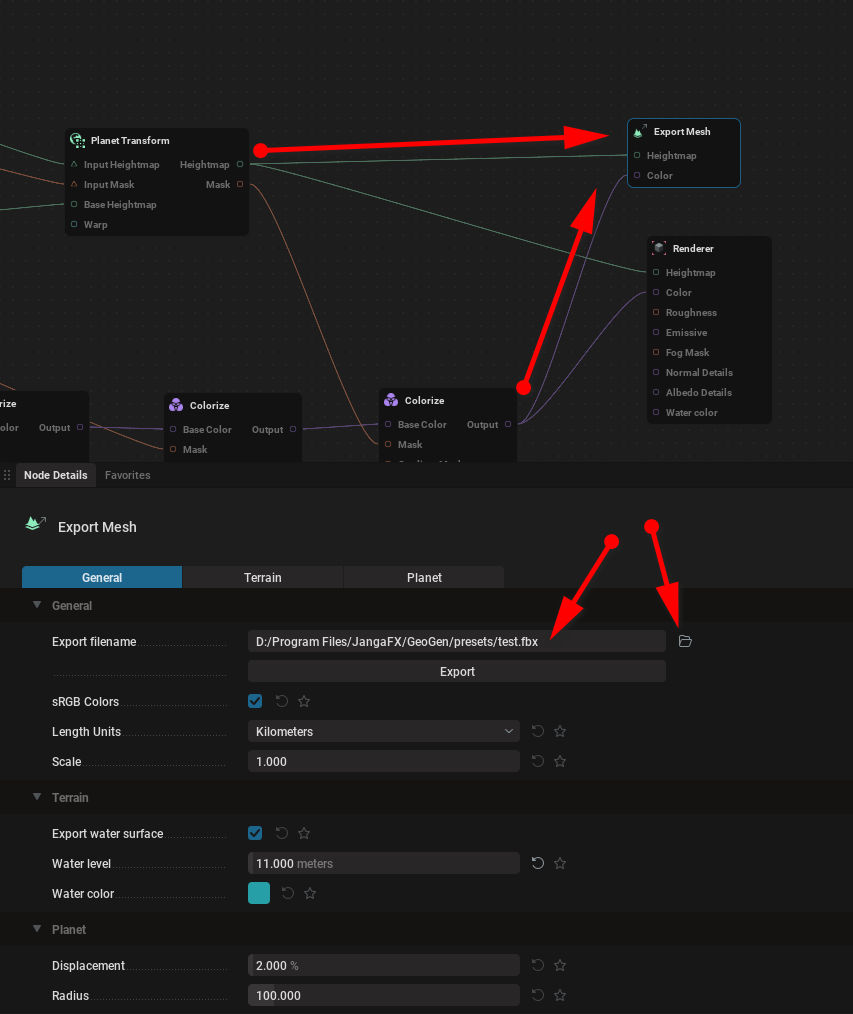The width and height of the screenshot is (853, 1014).
Task: Open the Terrain tab
Action: [x=262, y=577]
